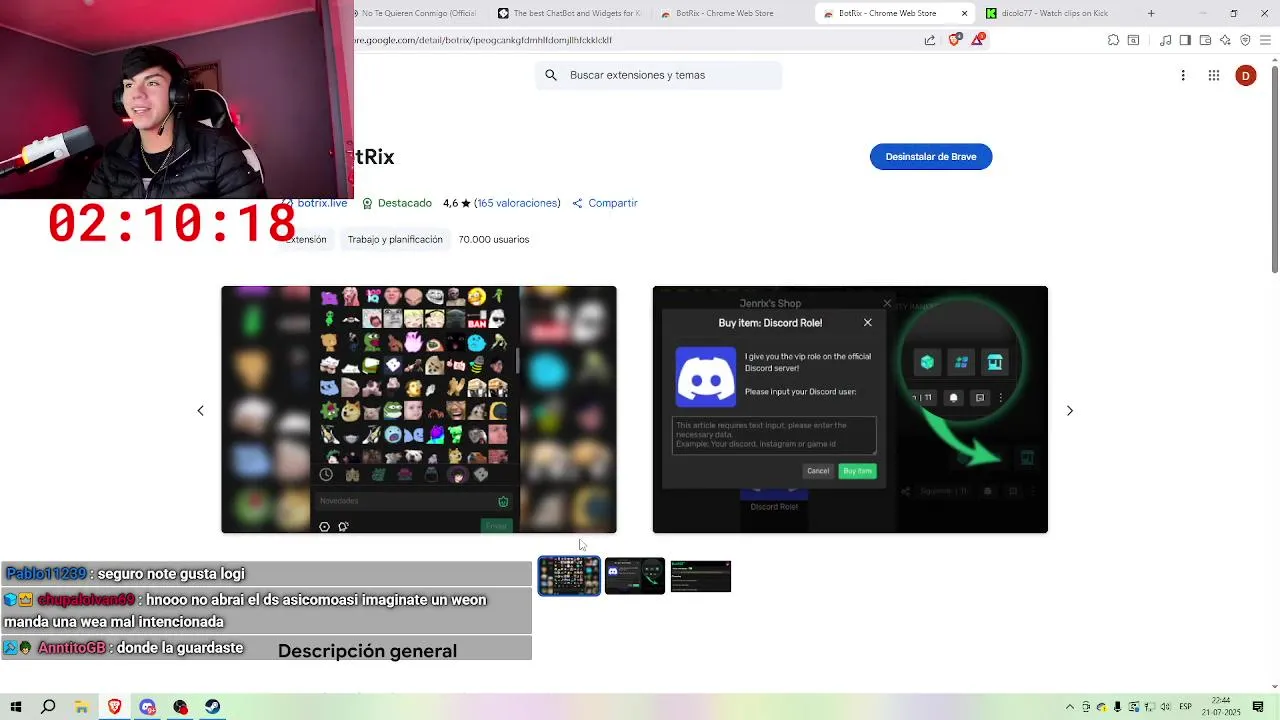Open Brave Rewards triangle icon
1280x720 pixels.
coord(978,40)
